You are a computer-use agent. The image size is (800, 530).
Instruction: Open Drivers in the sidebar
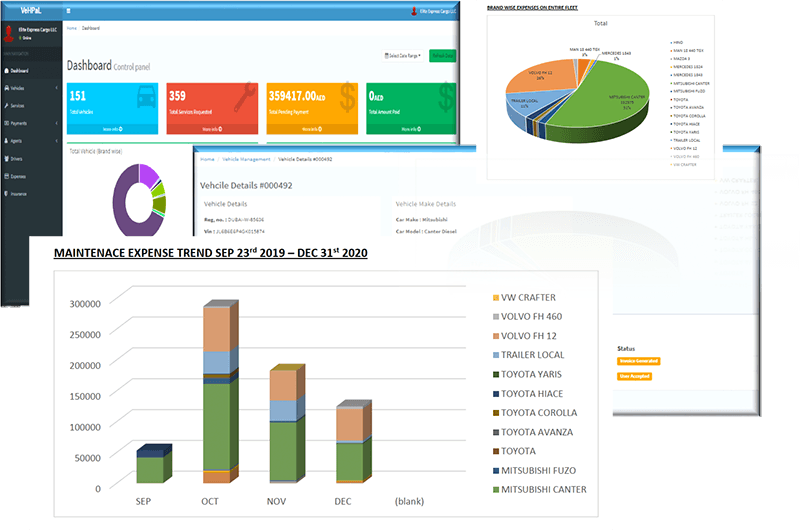(x=31, y=159)
